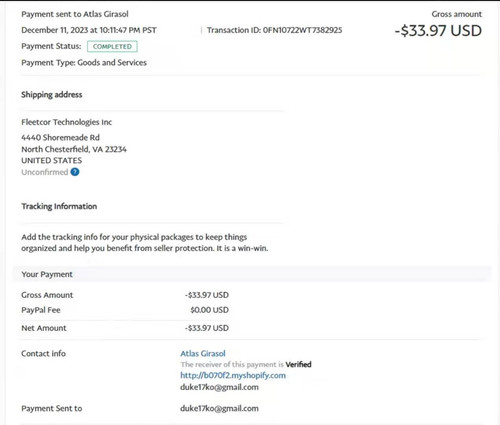The height and width of the screenshot is (425, 500).
Task: Click the Your Payment section header bar
Action: point(252,274)
